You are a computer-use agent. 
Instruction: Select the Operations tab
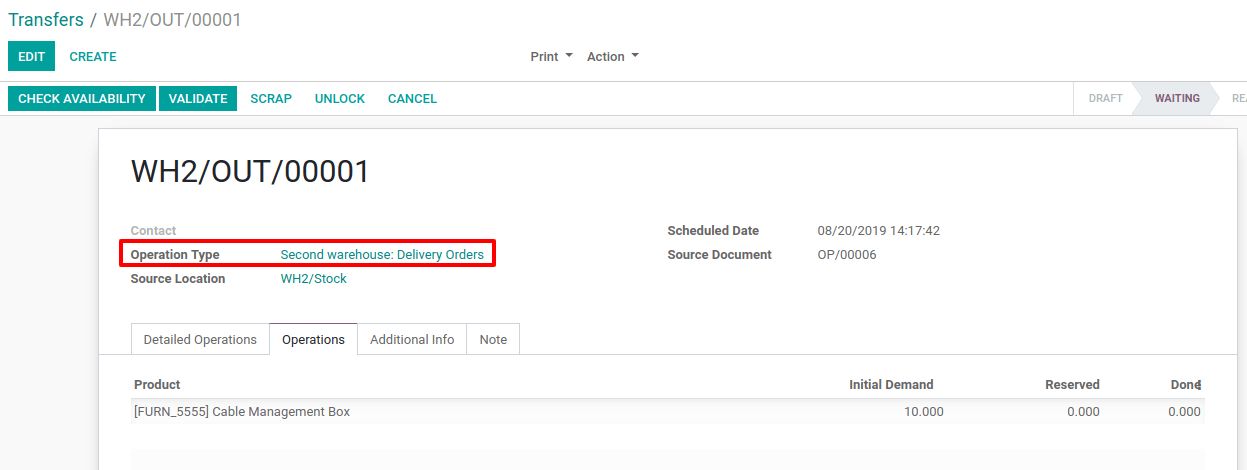pos(313,340)
